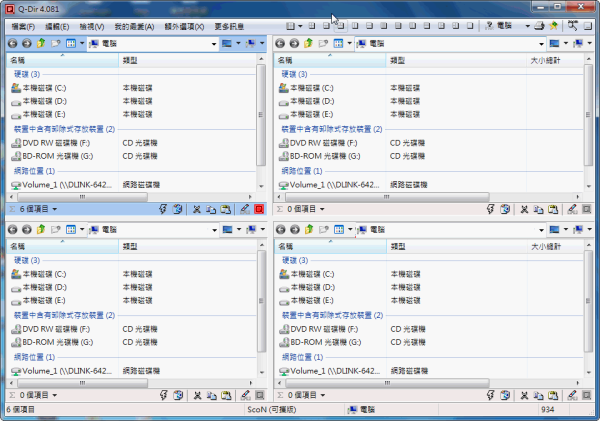Sort by 類型 column in lower-right pane
600x421 pixels.
click(x=457, y=246)
